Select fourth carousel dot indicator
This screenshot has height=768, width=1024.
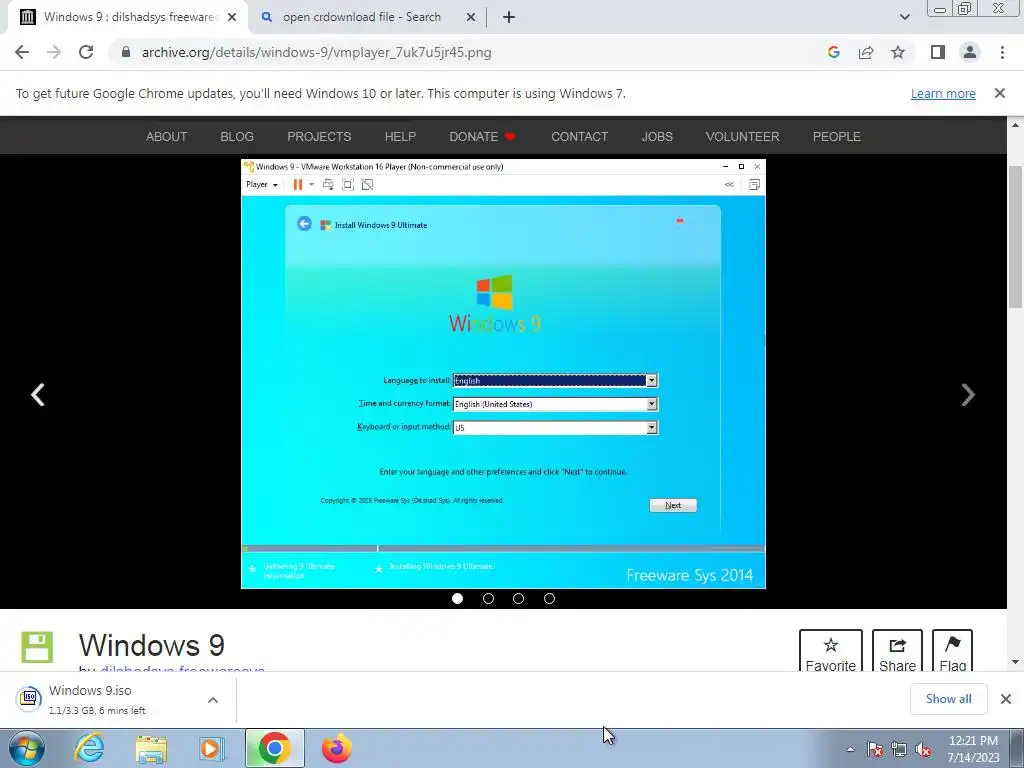pyautogui.click(x=549, y=598)
